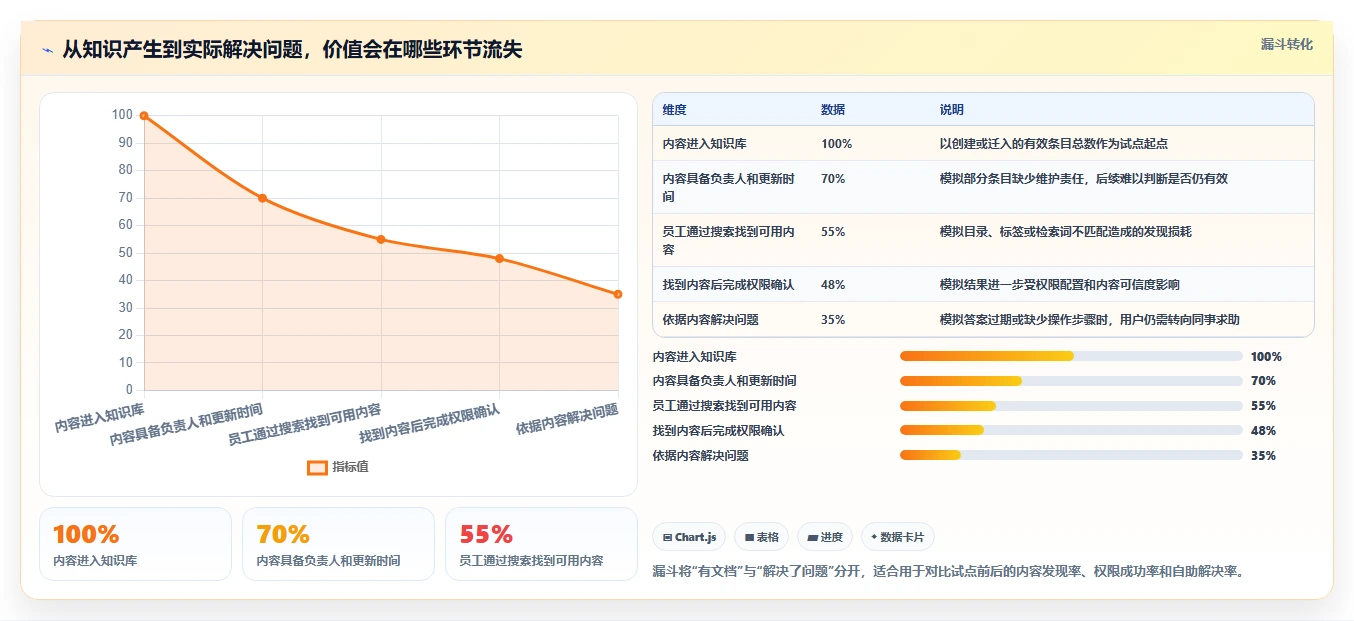Click the 70% progress bar
1354x621 pixels.
pos(1071,381)
